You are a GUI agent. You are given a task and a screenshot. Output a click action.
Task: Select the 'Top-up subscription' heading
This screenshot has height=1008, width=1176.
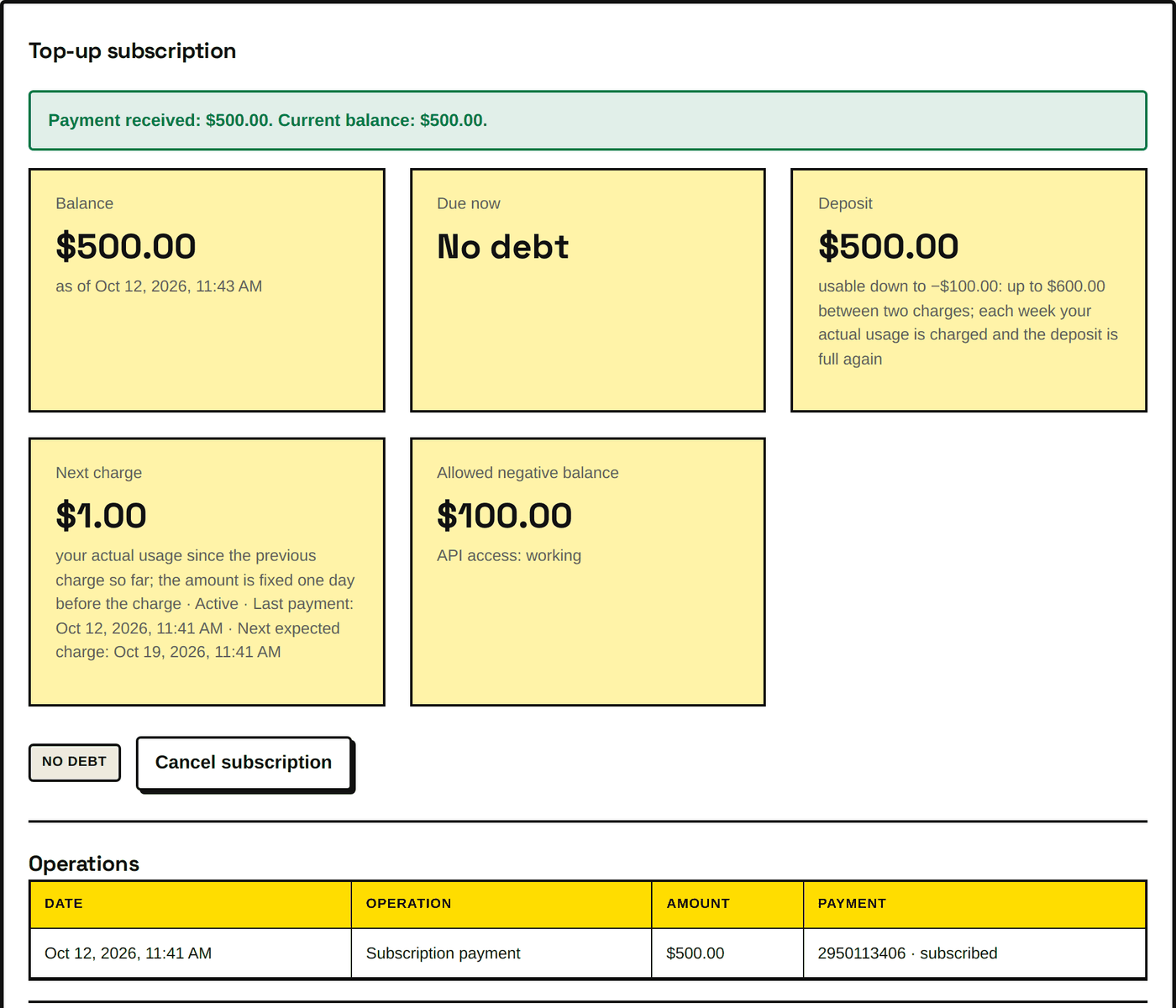(133, 51)
